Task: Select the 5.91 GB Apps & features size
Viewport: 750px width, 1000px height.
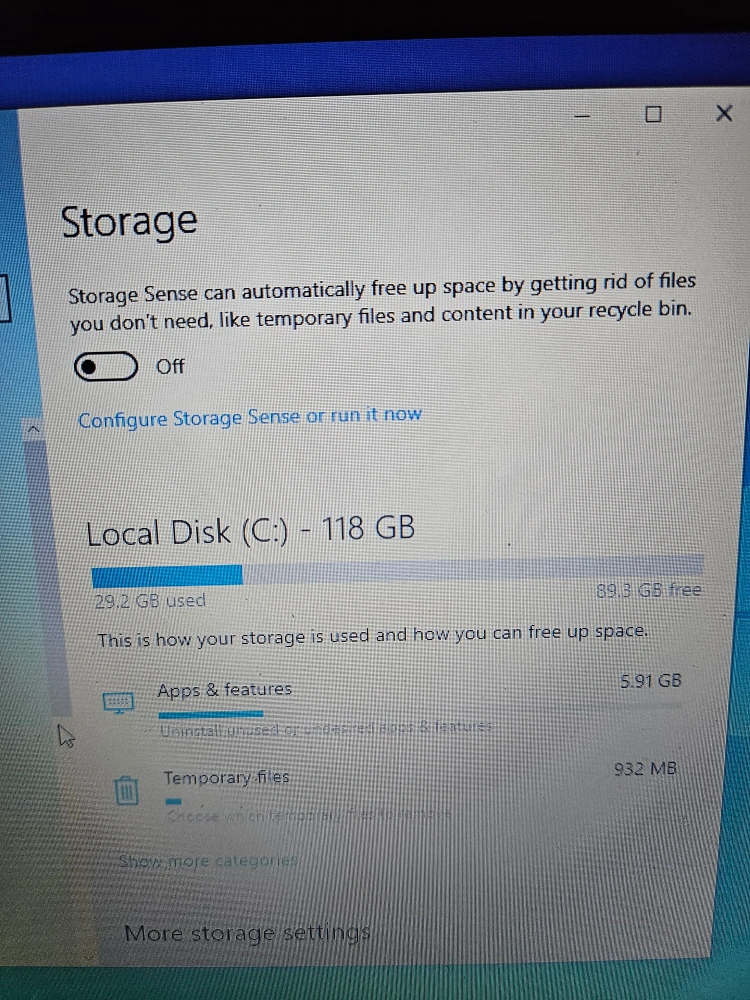Action: 651,681
